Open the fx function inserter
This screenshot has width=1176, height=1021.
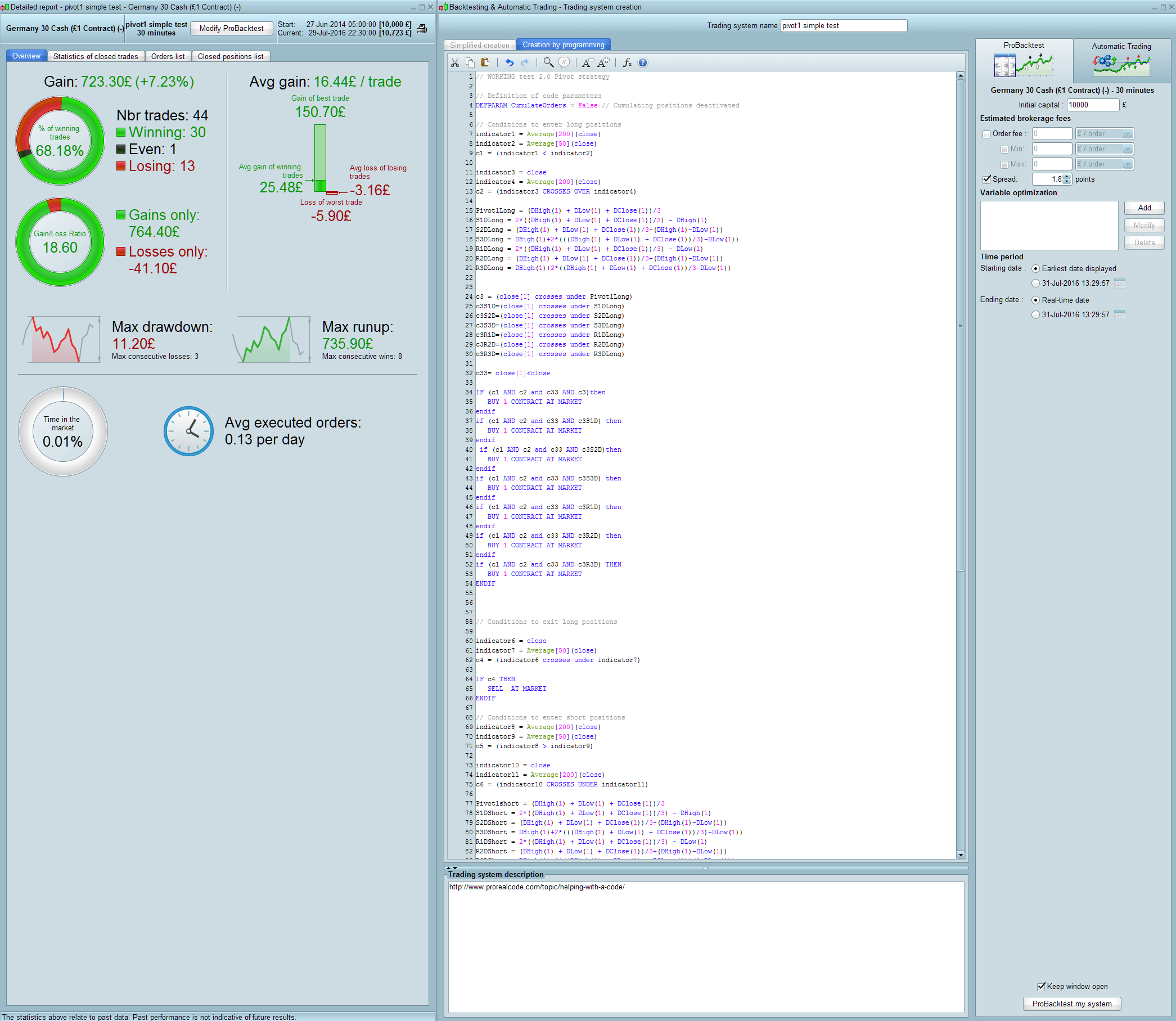(x=627, y=62)
